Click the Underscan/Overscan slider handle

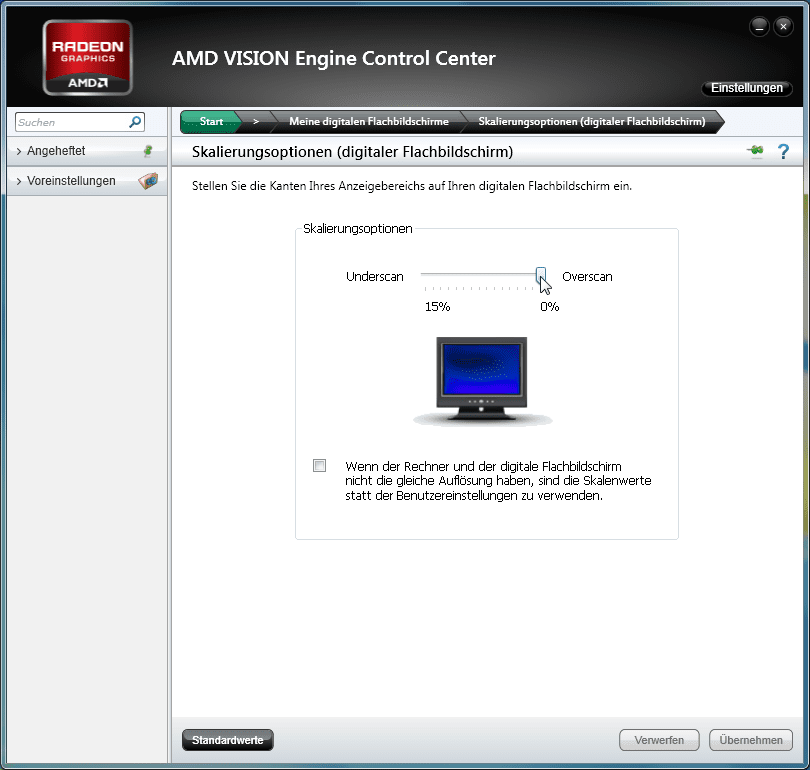coord(540,275)
